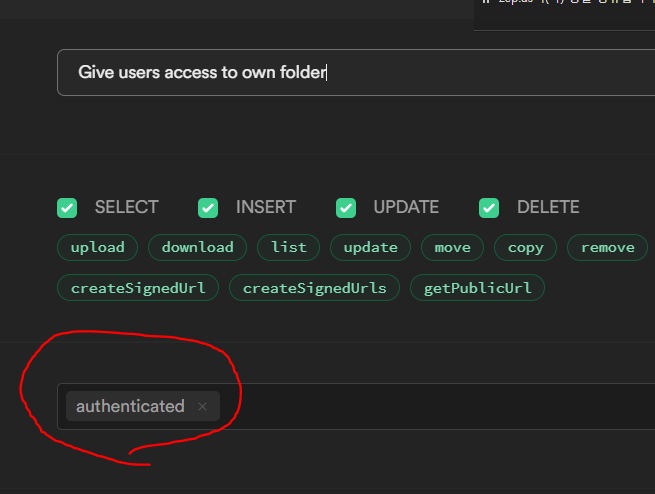655x494 pixels.
Task: Click the UPDATE label text
Action: (406, 207)
